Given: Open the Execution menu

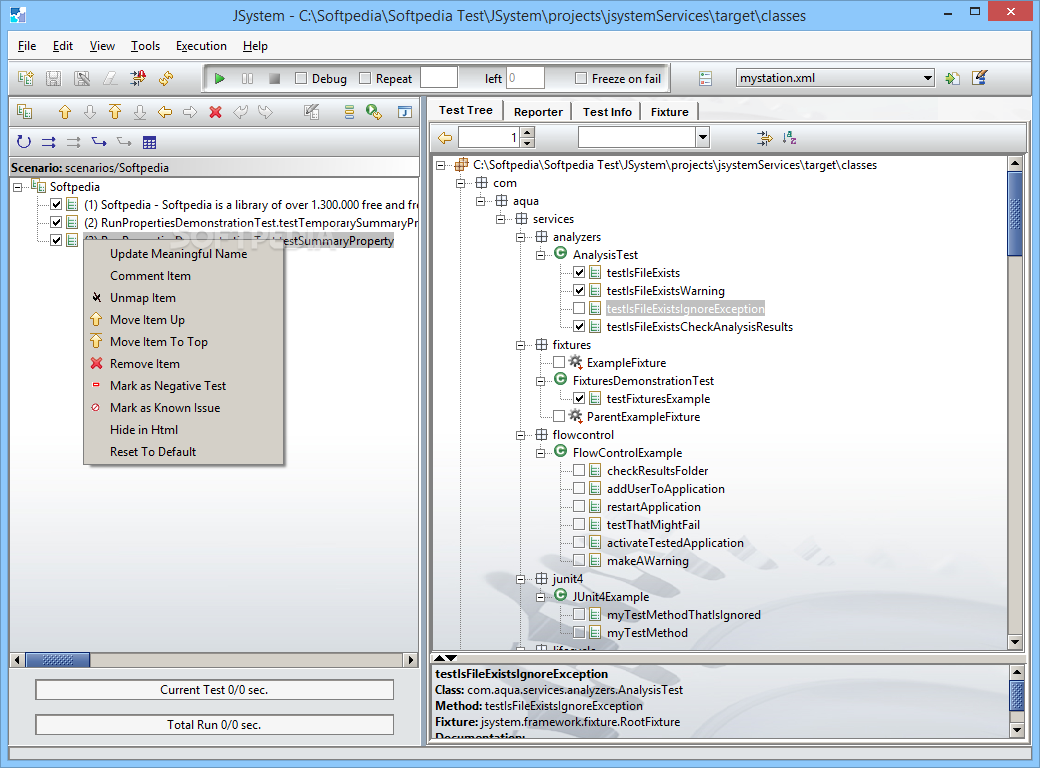Looking at the screenshot, I should (201, 46).
